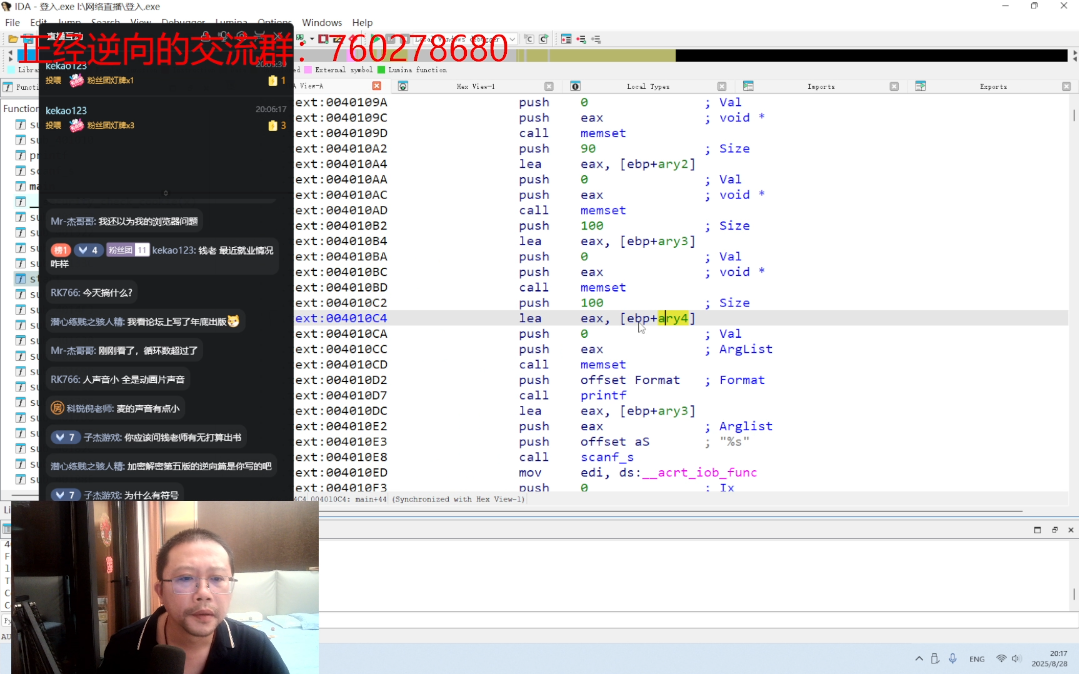Open the Exports tab
Image resolution: width=1079 pixels, height=674 pixels.
pos(993,87)
